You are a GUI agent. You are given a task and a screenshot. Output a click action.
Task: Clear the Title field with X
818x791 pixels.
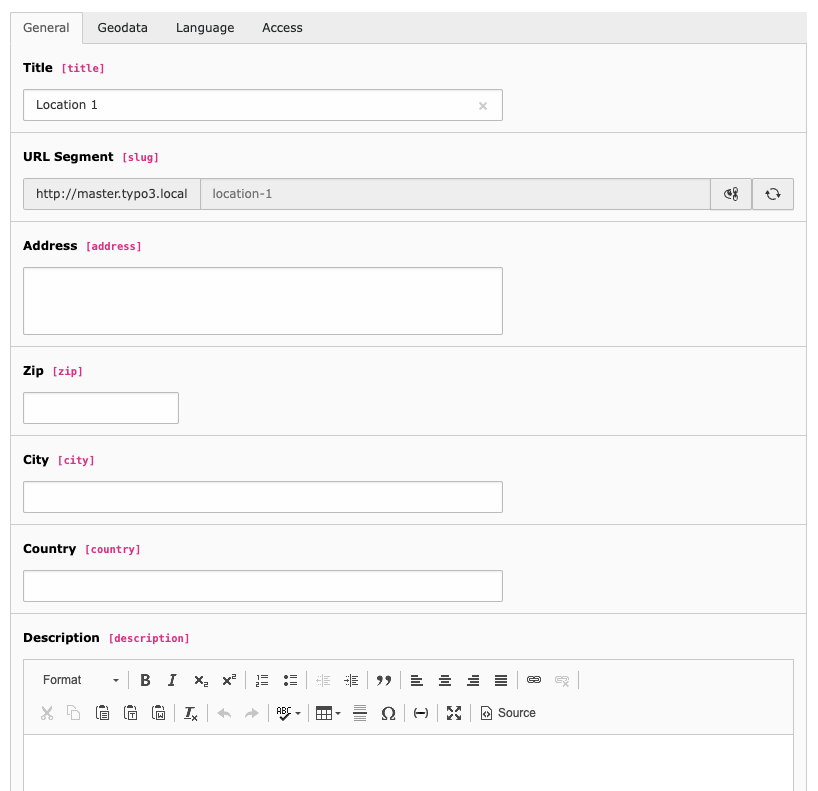(x=483, y=106)
